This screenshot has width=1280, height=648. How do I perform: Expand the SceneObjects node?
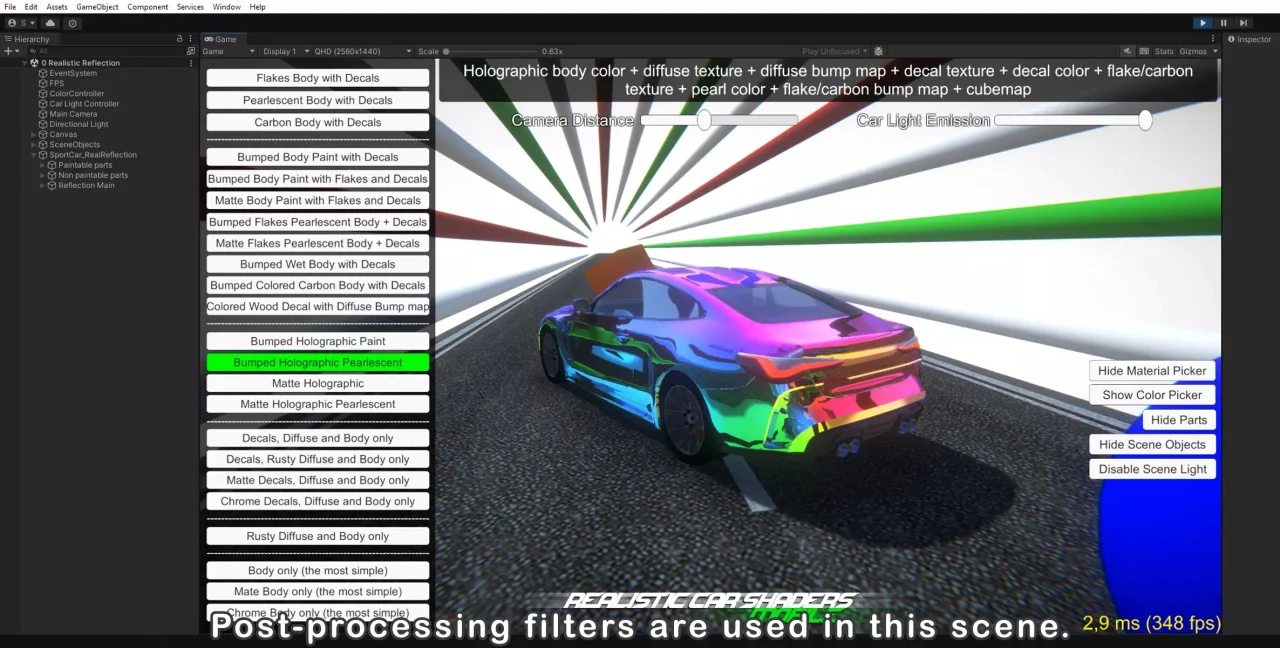click(x=35, y=144)
